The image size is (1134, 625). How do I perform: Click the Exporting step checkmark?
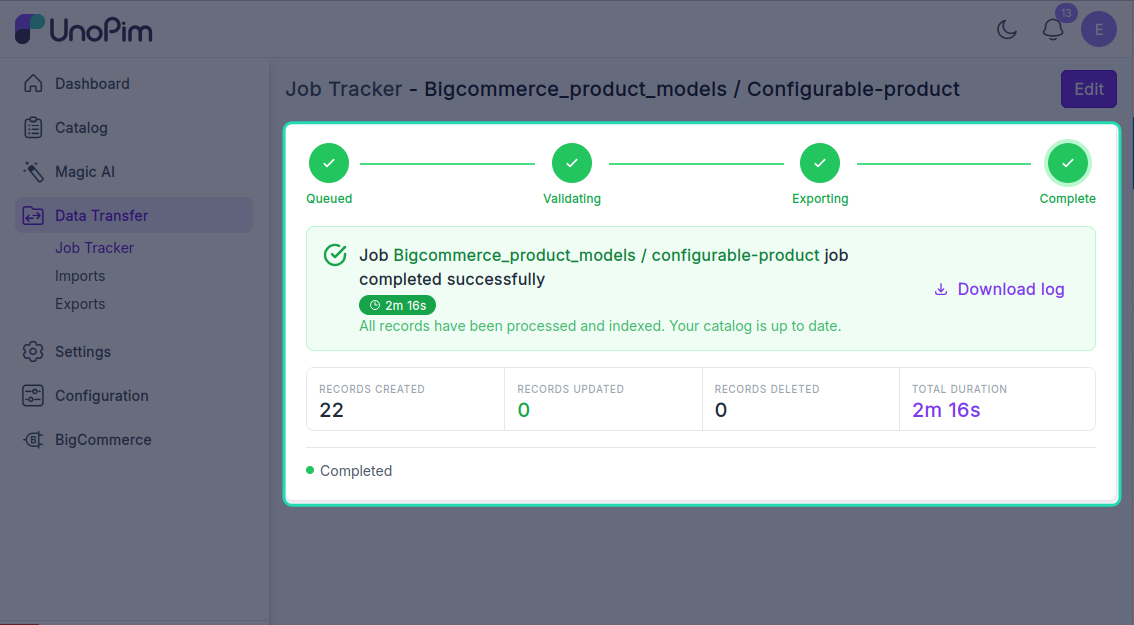[820, 163]
